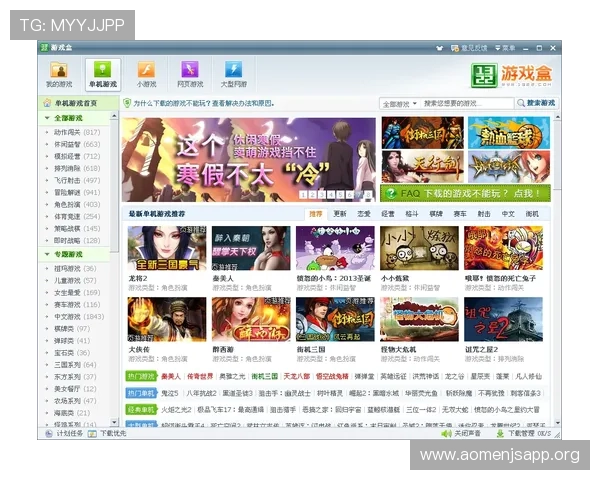Image resolution: width=600 pixels, height=480 pixels.
Task: Open 天龙八部 in hot games row
Action: coord(297,377)
